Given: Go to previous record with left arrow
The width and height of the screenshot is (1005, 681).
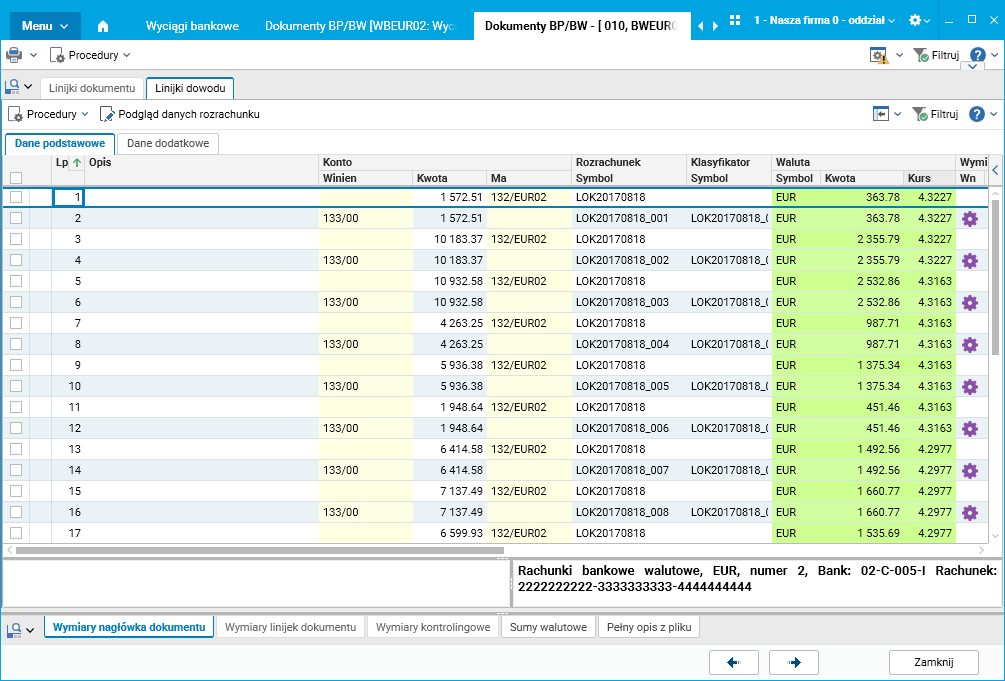Looking at the screenshot, I should click(x=734, y=662).
